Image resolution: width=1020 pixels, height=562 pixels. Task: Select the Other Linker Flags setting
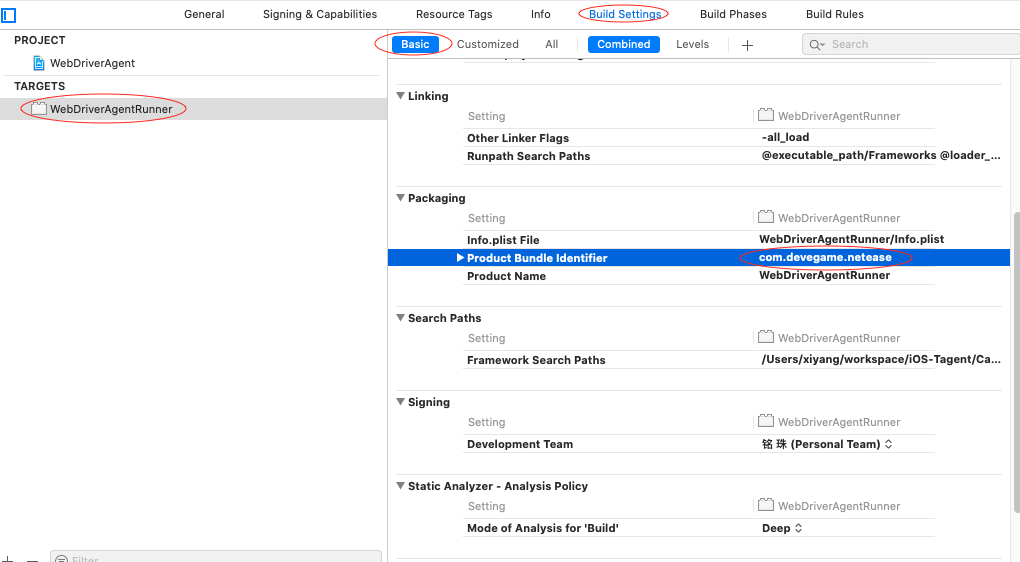click(x=518, y=138)
